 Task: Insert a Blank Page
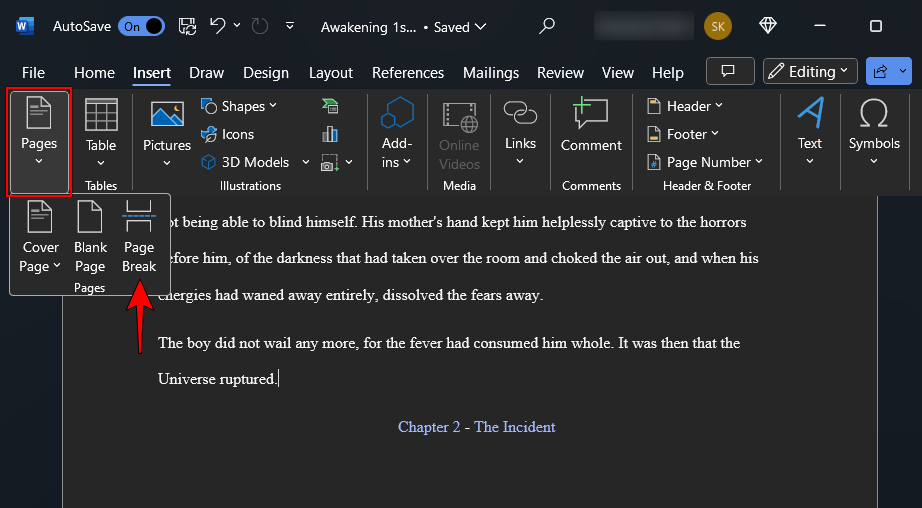(x=90, y=238)
